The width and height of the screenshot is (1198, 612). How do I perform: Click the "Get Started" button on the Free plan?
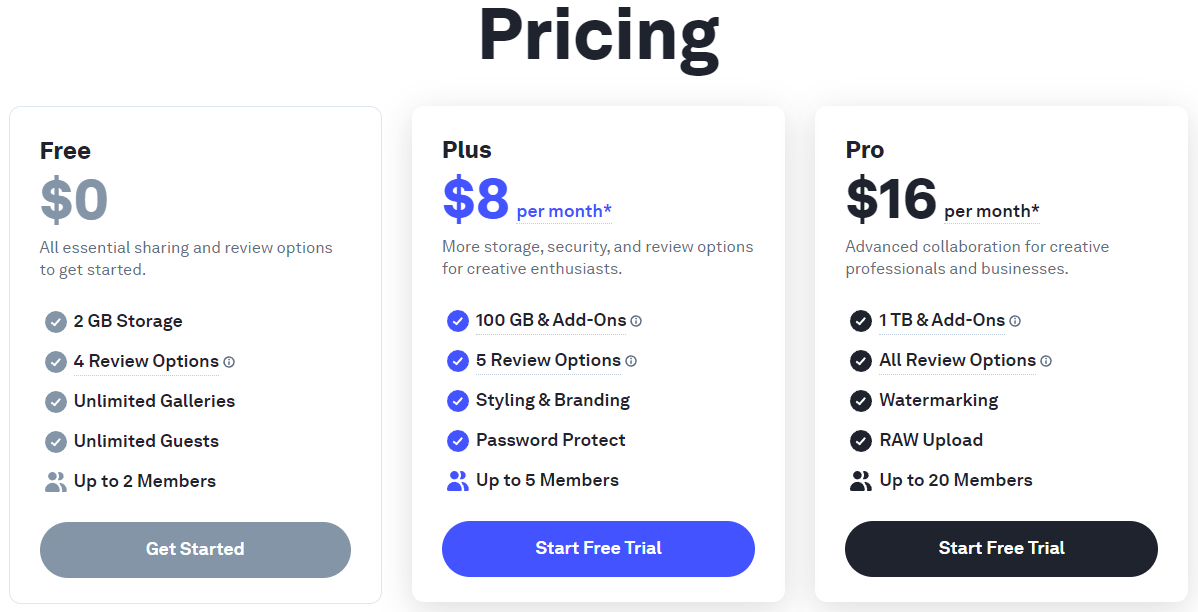tap(195, 549)
